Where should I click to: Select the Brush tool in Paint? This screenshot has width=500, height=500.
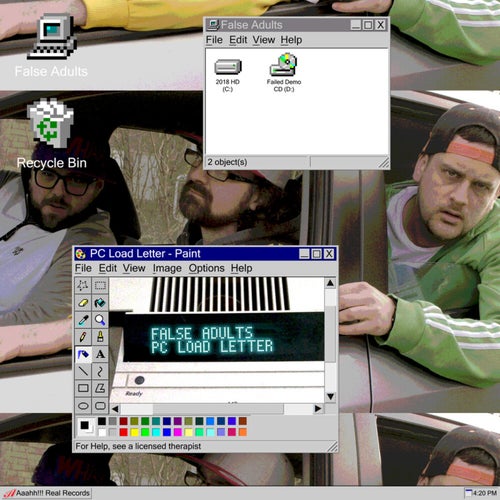100,337
